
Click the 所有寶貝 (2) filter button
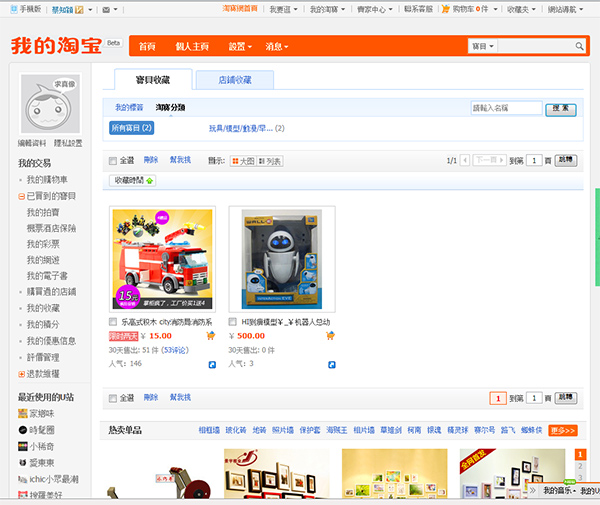click(x=132, y=128)
